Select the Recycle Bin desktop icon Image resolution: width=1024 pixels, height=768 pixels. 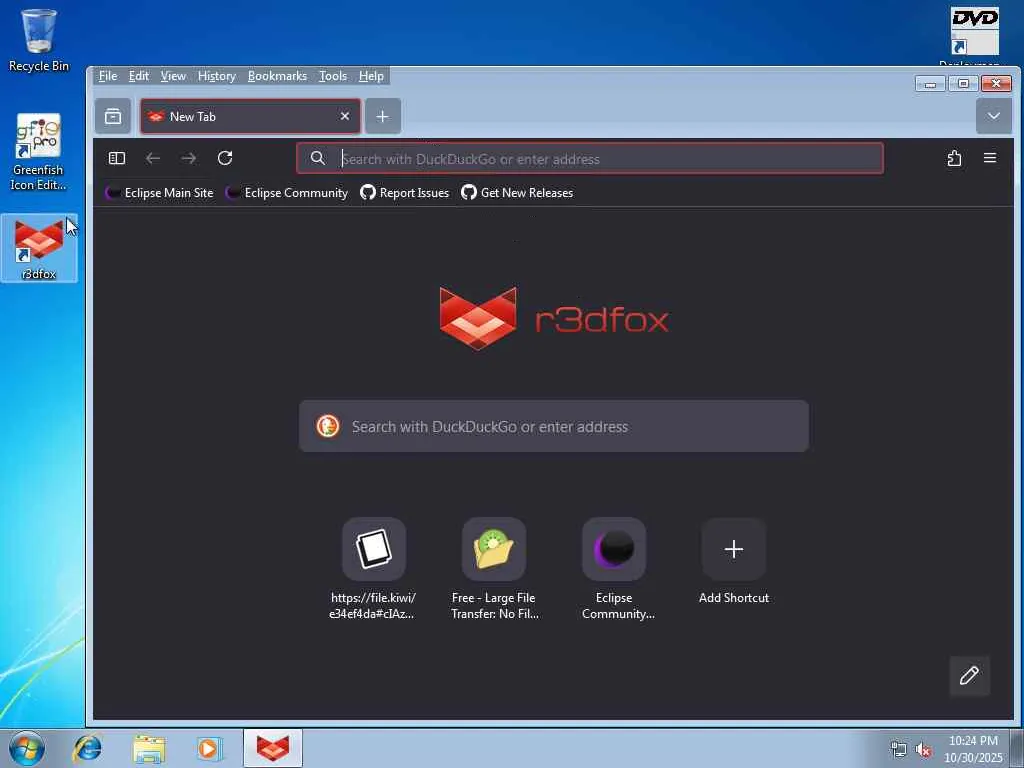[39, 40]
